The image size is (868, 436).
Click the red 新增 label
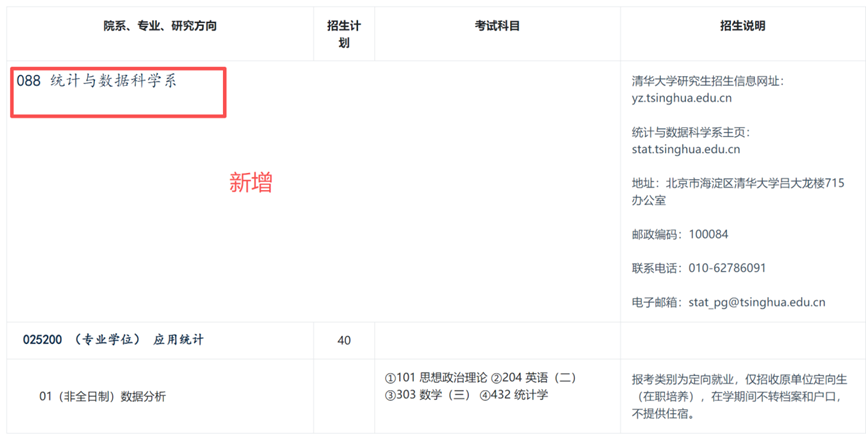tap(251, 183)
